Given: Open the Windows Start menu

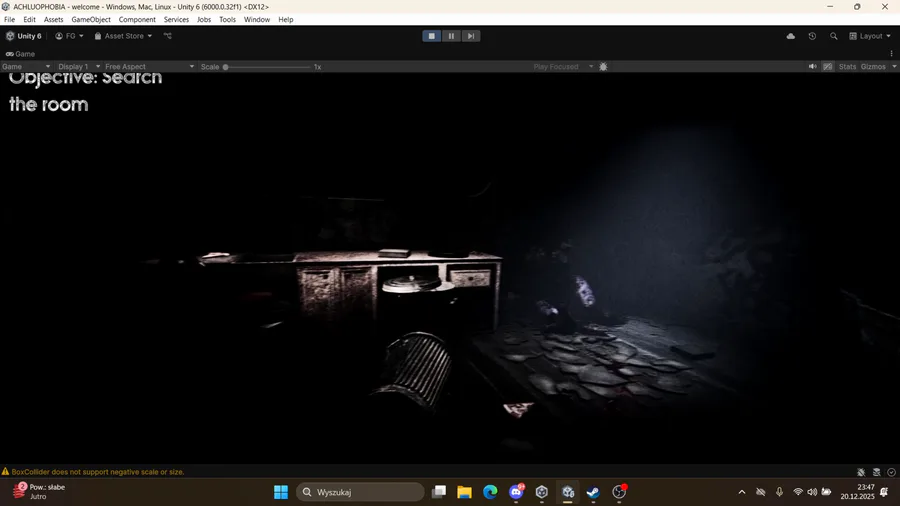Looking at the screenshot, I should coord(281,492).
